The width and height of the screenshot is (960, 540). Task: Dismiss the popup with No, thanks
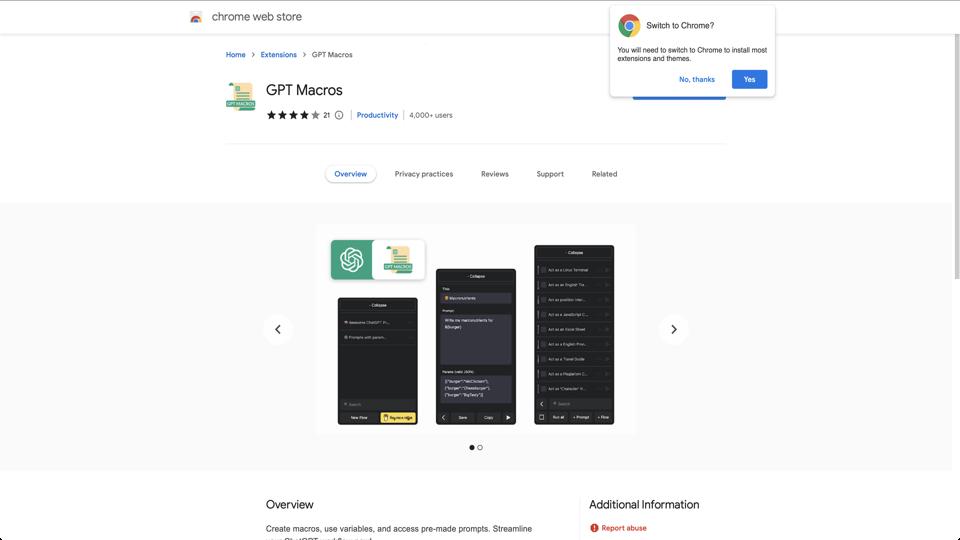(x=697, y=80)
